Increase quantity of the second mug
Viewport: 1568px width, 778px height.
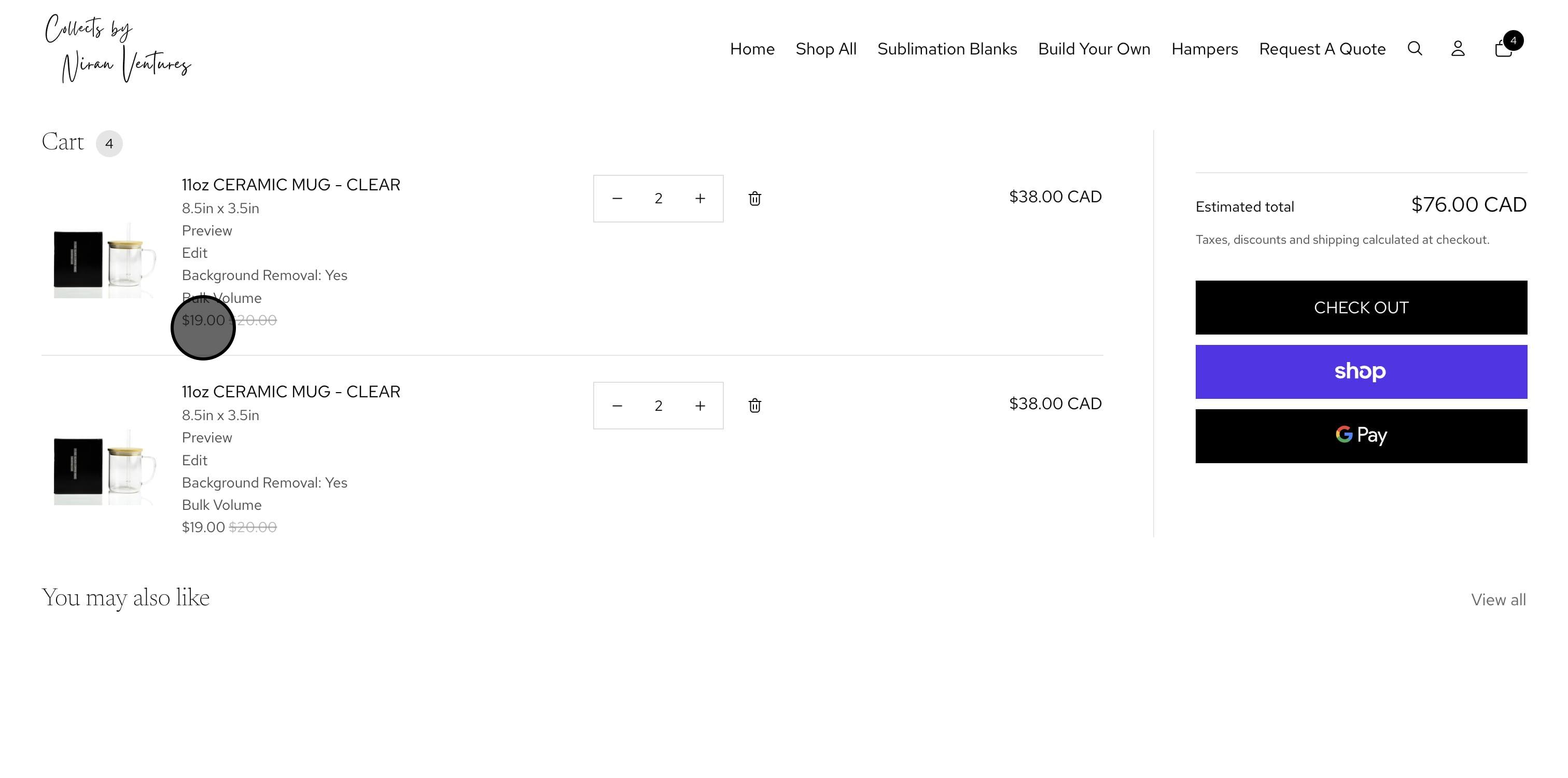pyautogui.click(x=700, y=406)
